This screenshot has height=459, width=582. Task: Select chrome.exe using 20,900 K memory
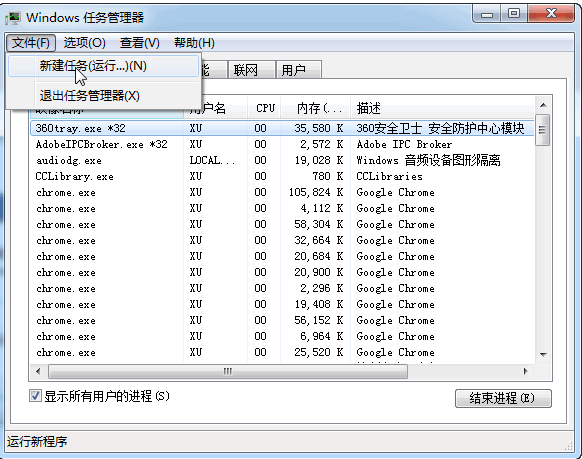(282, 272)
